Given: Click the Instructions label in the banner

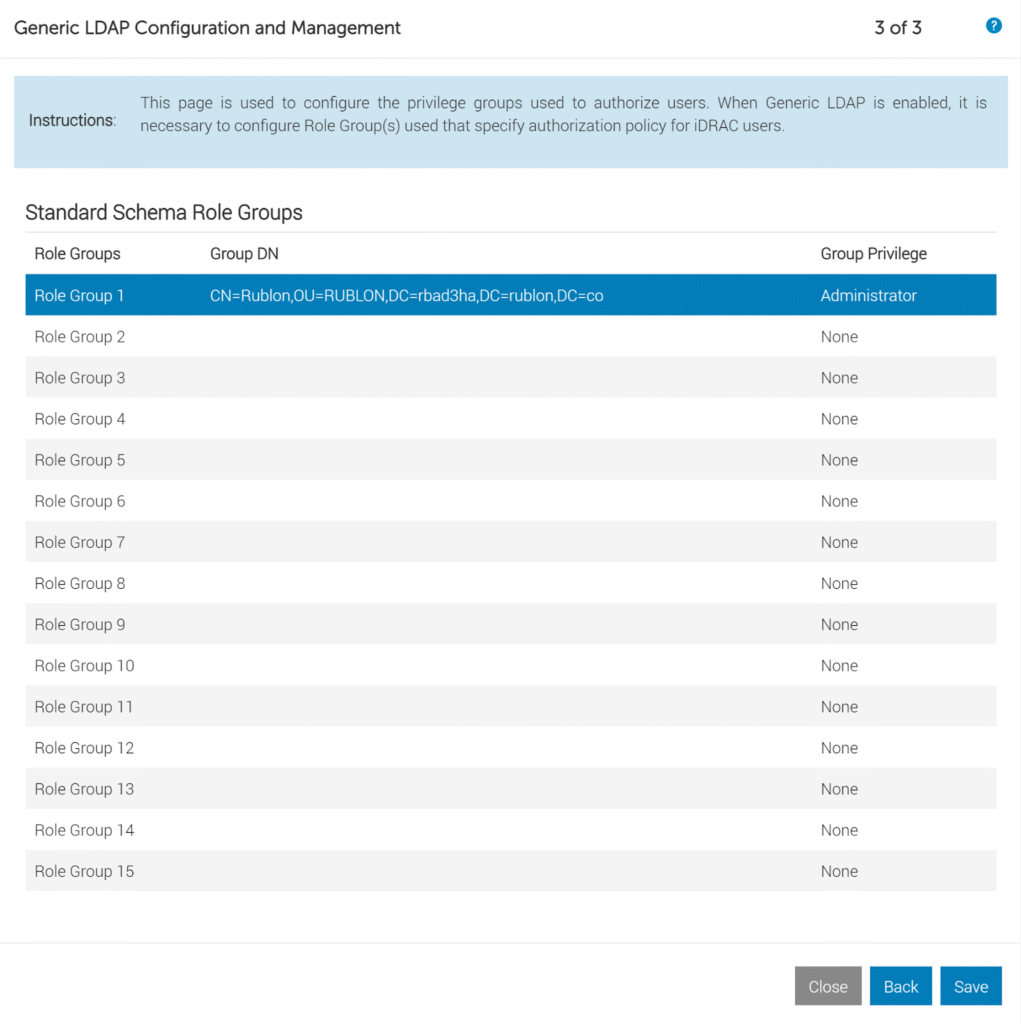Looking at the screenshot, I should (x=71, y=120).
